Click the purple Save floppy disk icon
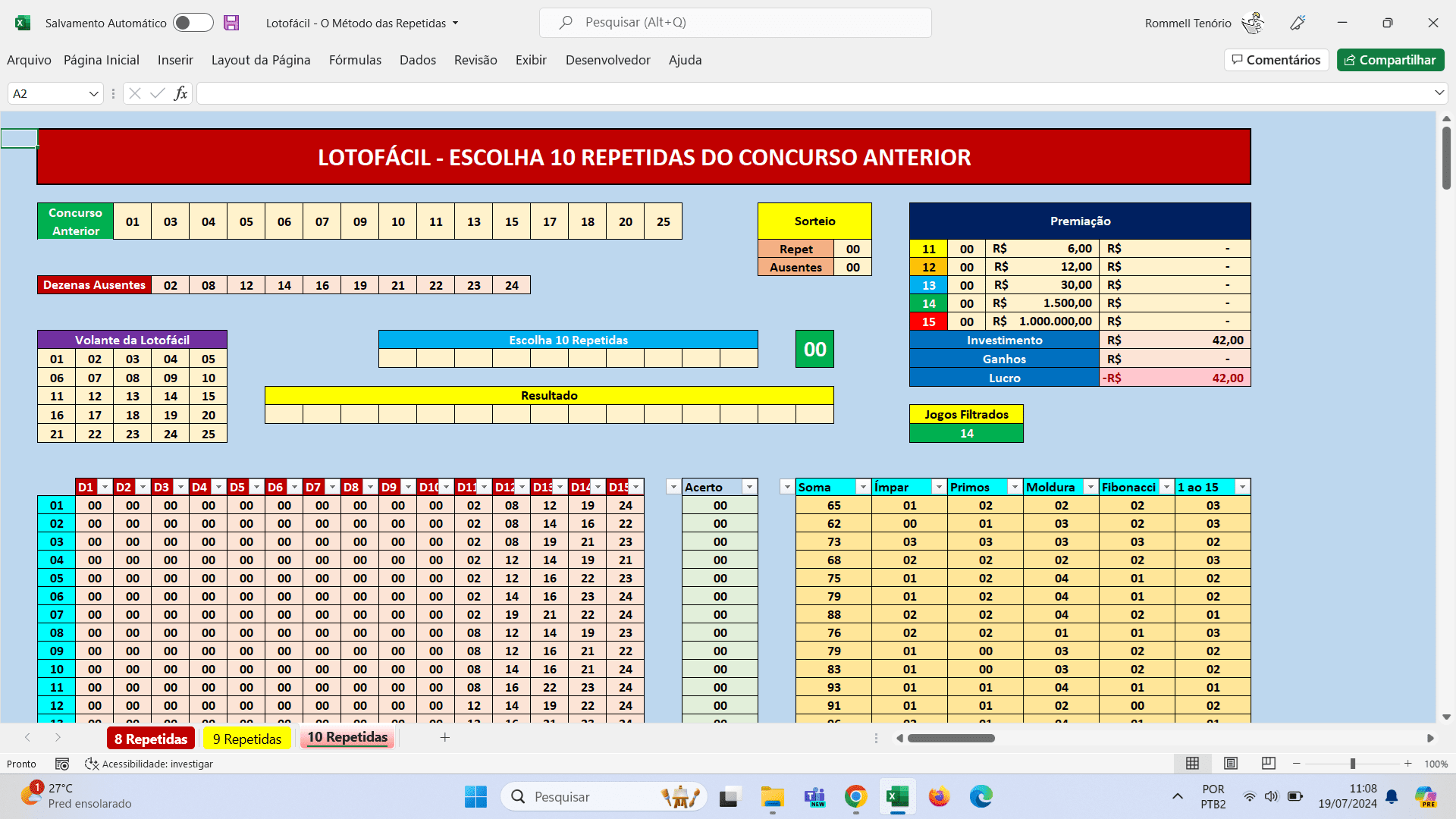Screen dimensions: 1456x819 pyautogui.click(x=231, y=23)
